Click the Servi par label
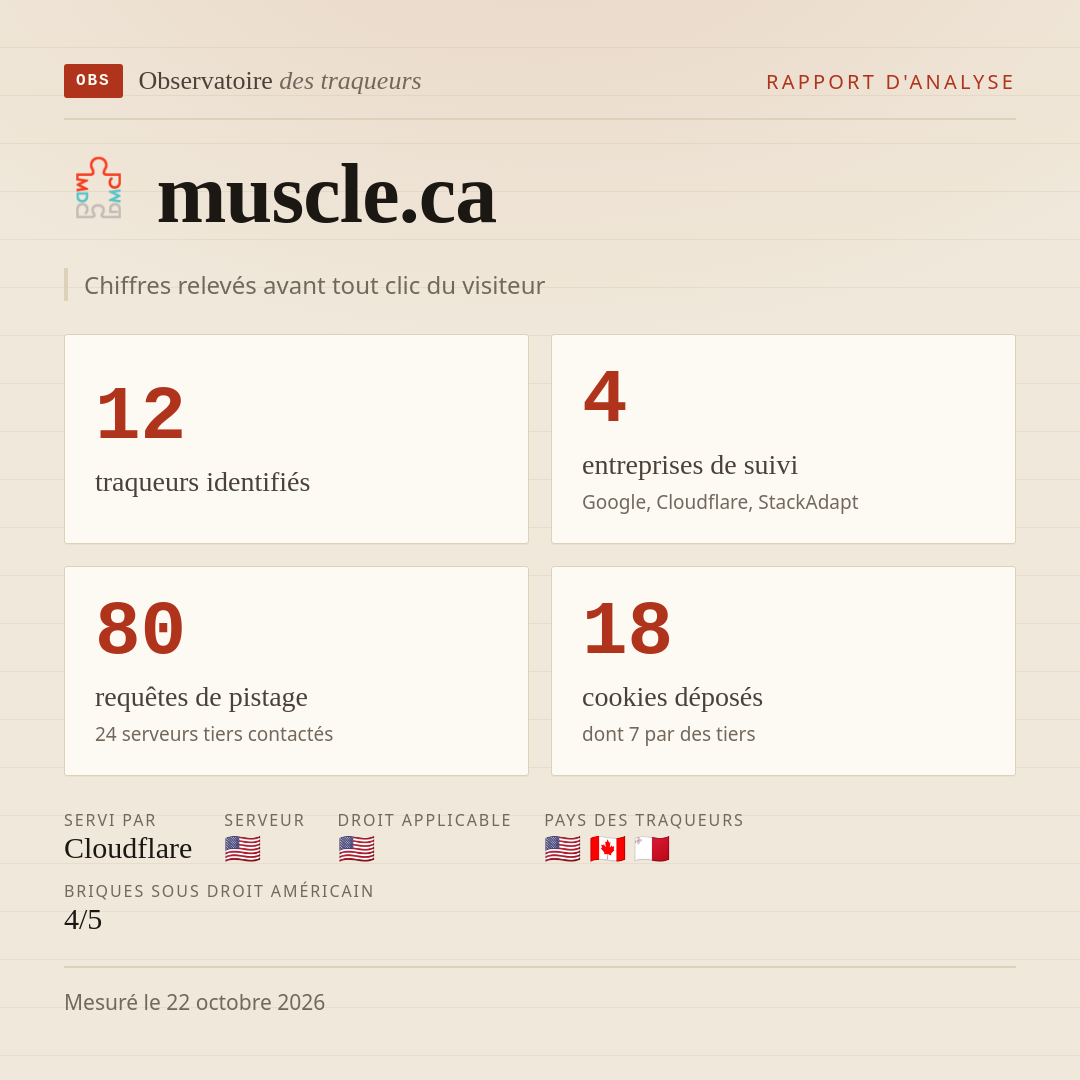The height and width of the screenshot is (1080, 1080). pos(110,820)
